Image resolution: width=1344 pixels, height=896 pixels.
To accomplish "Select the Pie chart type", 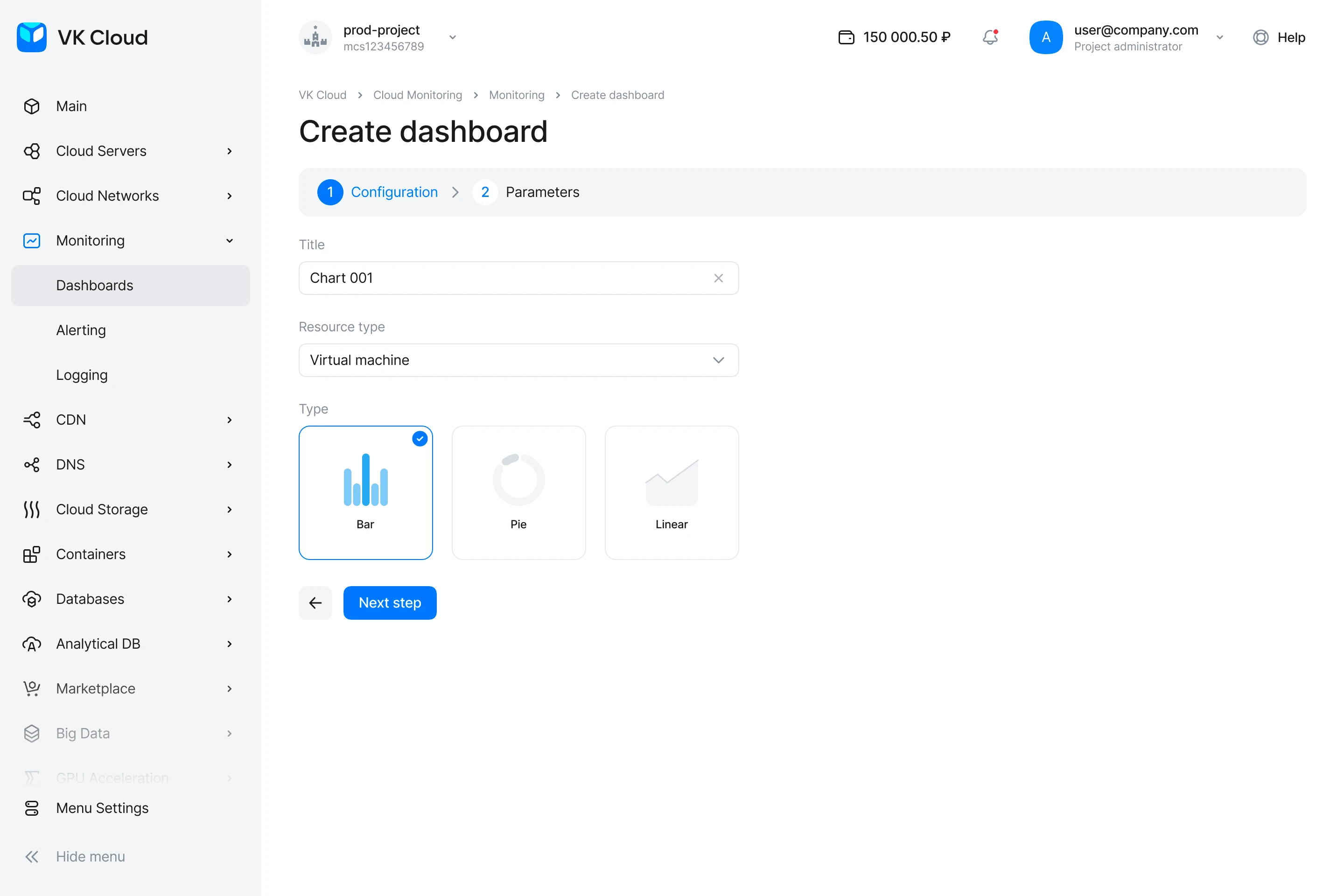I will pyautogui.click(x=518, y=492).
